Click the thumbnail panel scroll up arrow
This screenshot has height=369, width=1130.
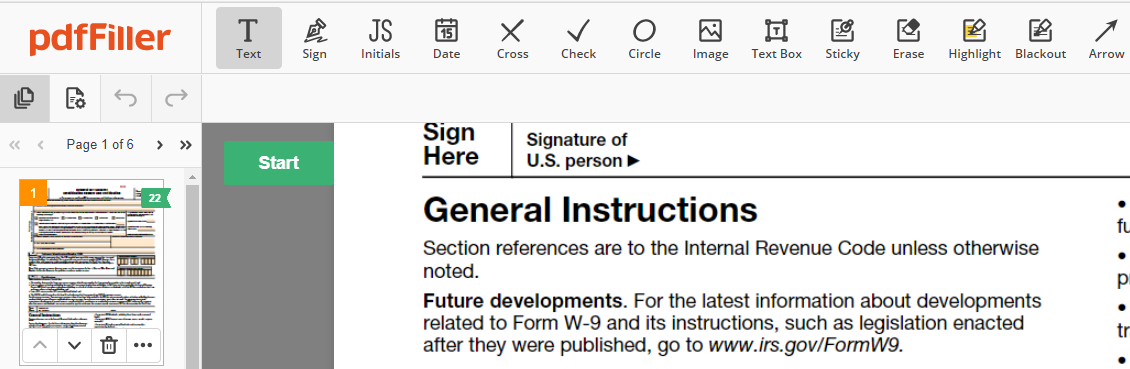[192, 177]
